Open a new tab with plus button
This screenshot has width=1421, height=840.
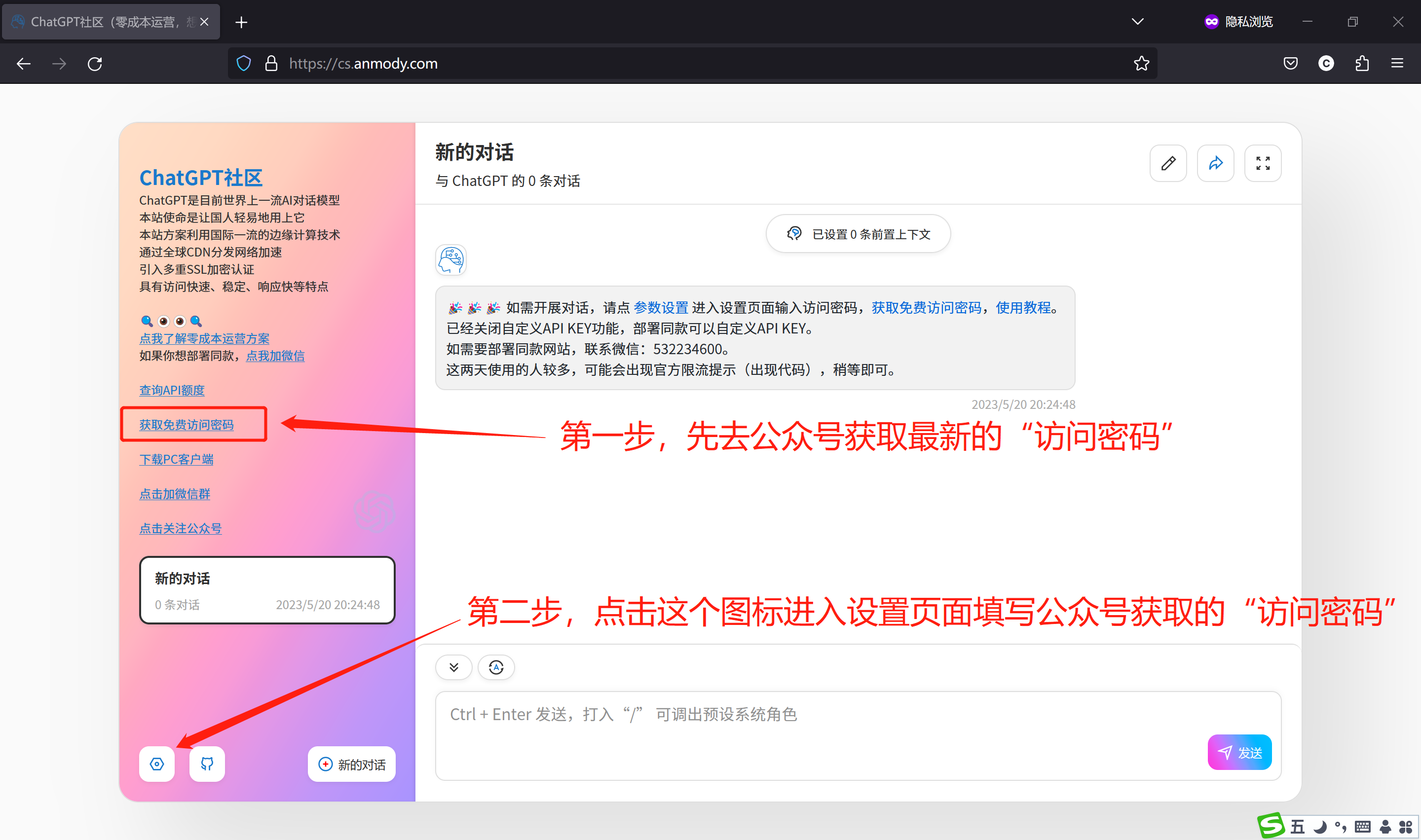point(241,22)
